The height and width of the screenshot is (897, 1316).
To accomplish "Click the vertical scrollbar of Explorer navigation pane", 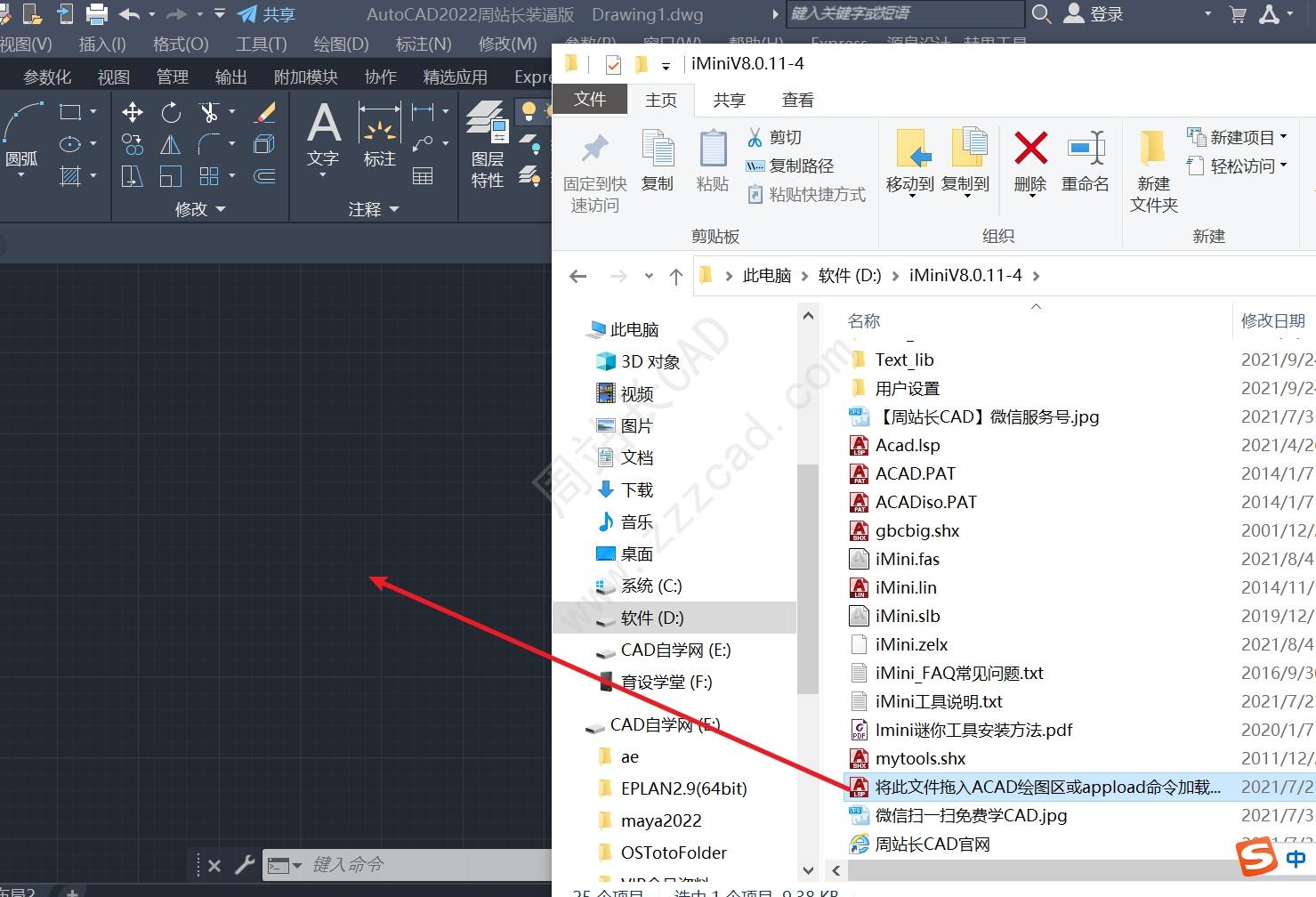I will tap(807, 578).
